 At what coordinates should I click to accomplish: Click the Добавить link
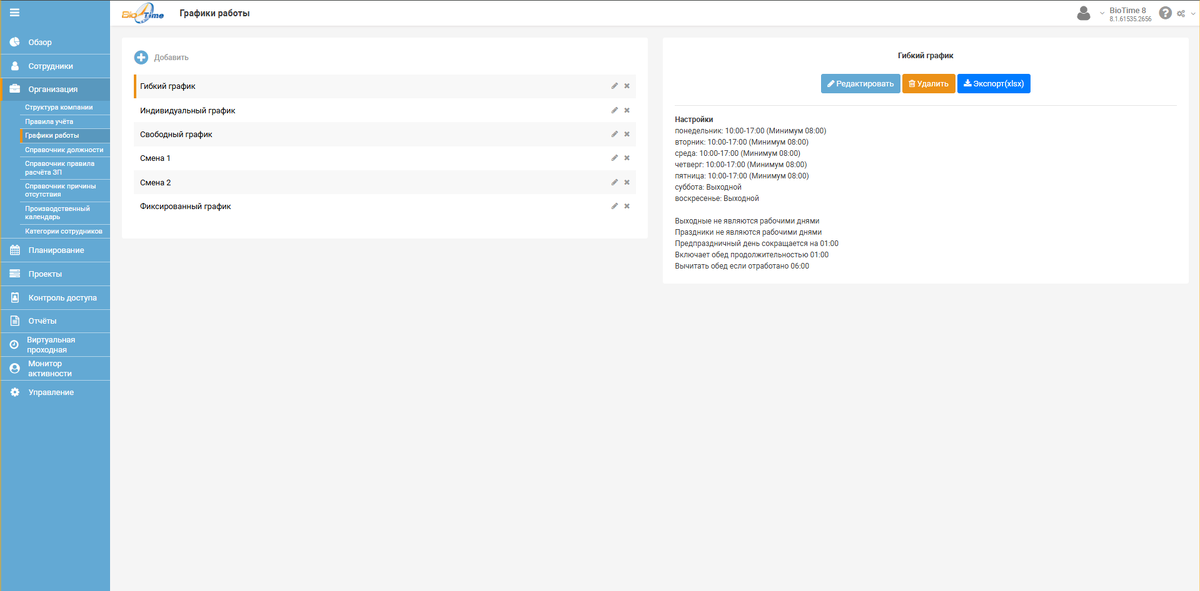(x=171, y=57)
